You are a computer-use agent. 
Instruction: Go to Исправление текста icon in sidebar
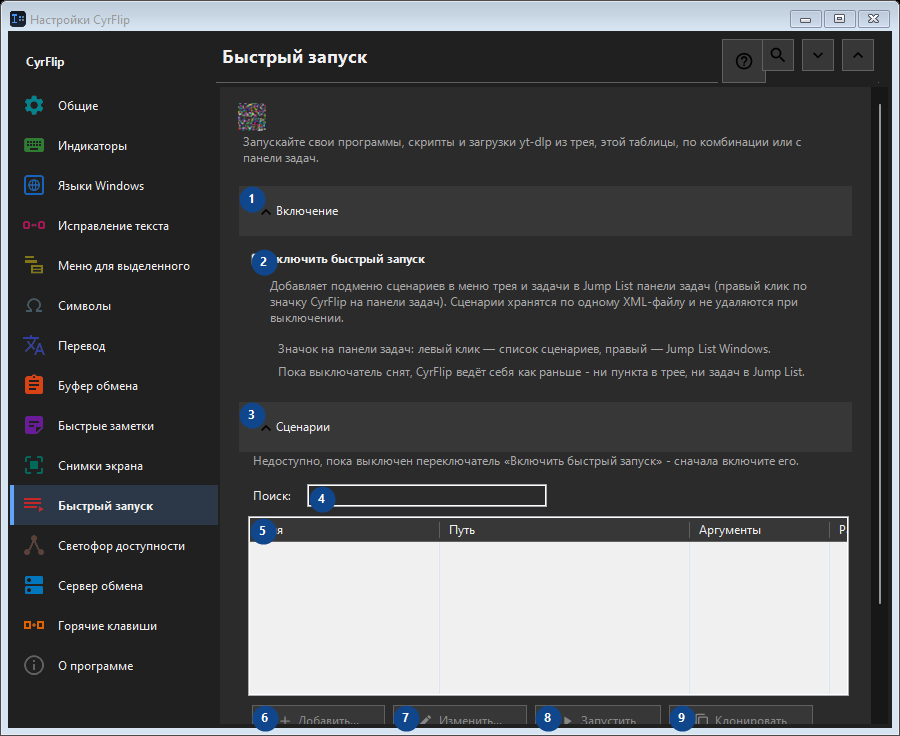click(x=34, y=226)
